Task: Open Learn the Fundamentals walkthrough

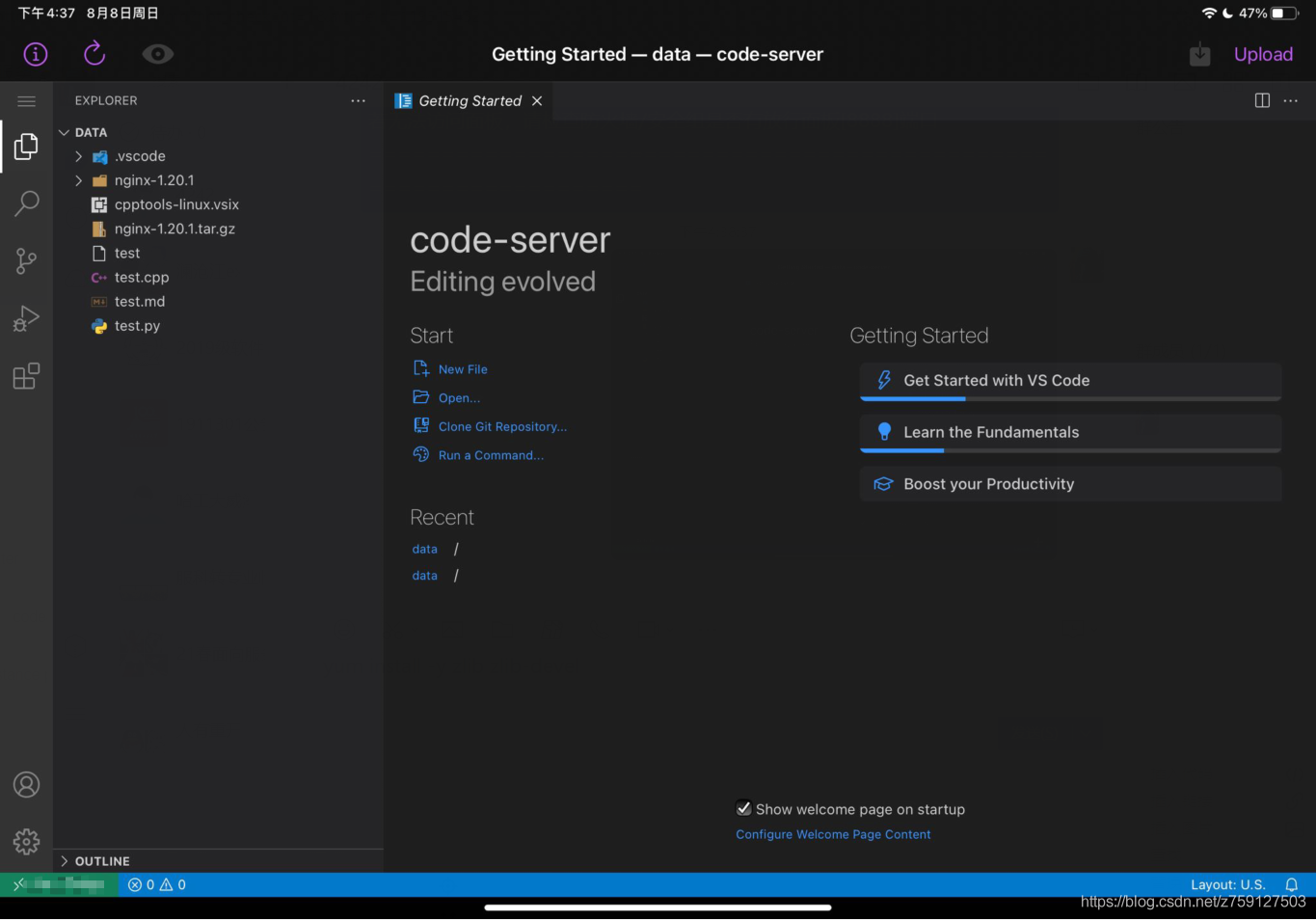Action: click(1070, 433)
